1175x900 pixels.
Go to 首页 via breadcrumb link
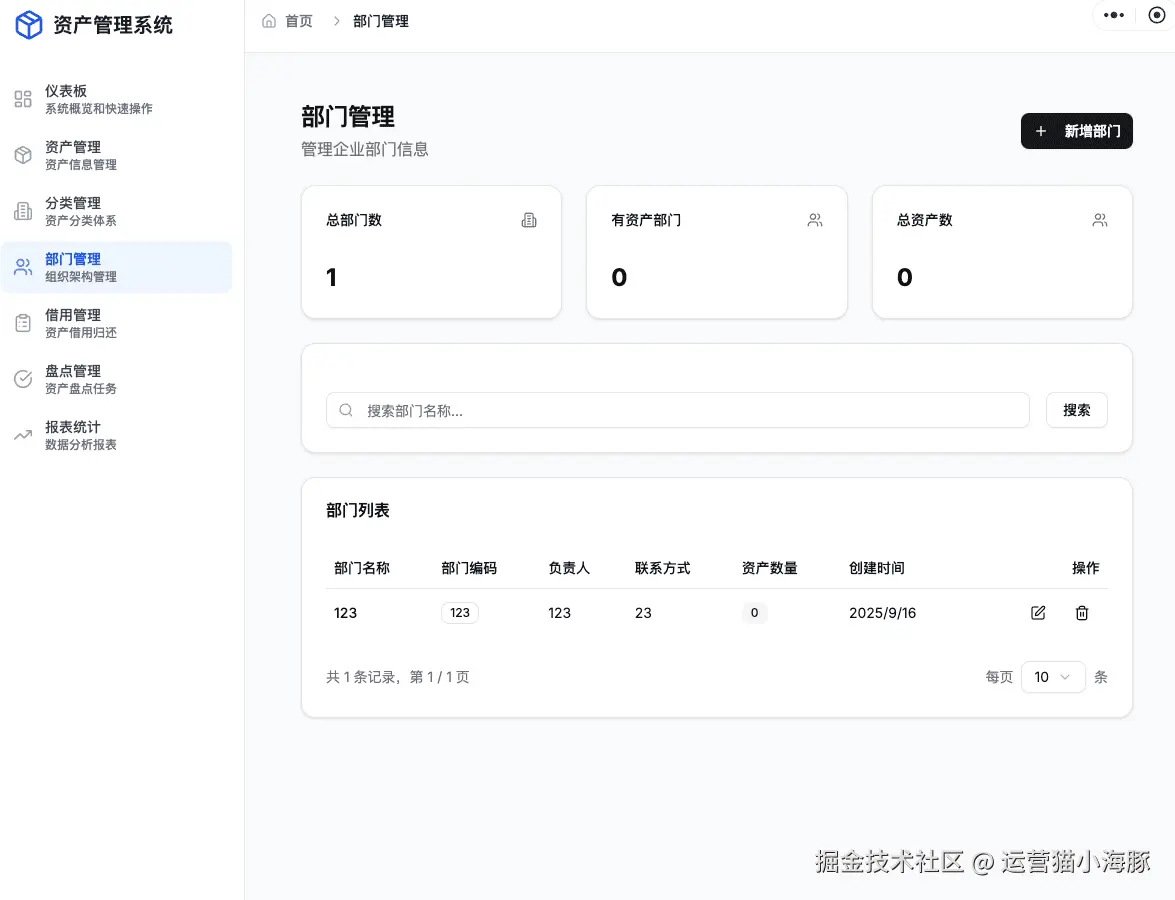click(x=299, y=21)
